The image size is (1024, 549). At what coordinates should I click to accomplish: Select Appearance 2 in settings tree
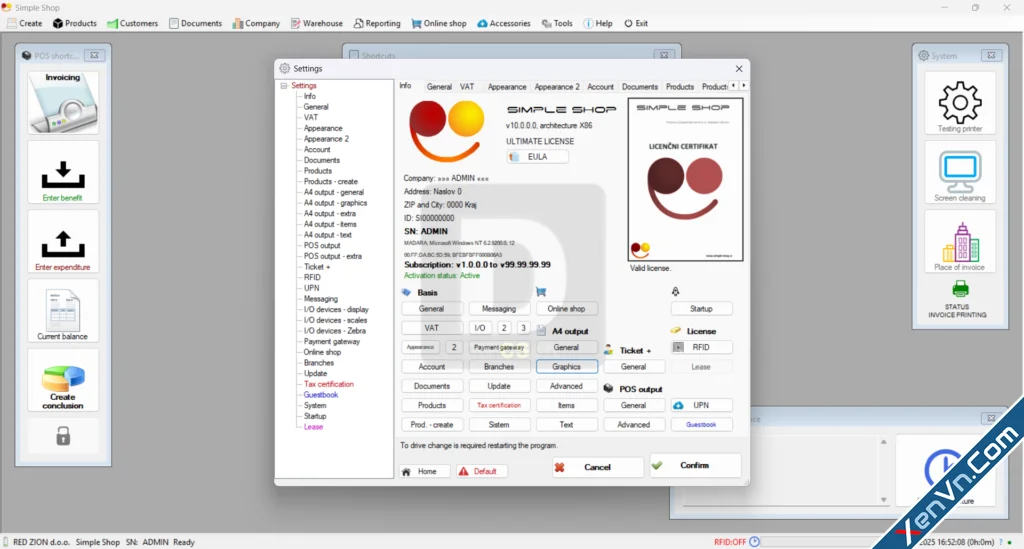coord(326,139)
